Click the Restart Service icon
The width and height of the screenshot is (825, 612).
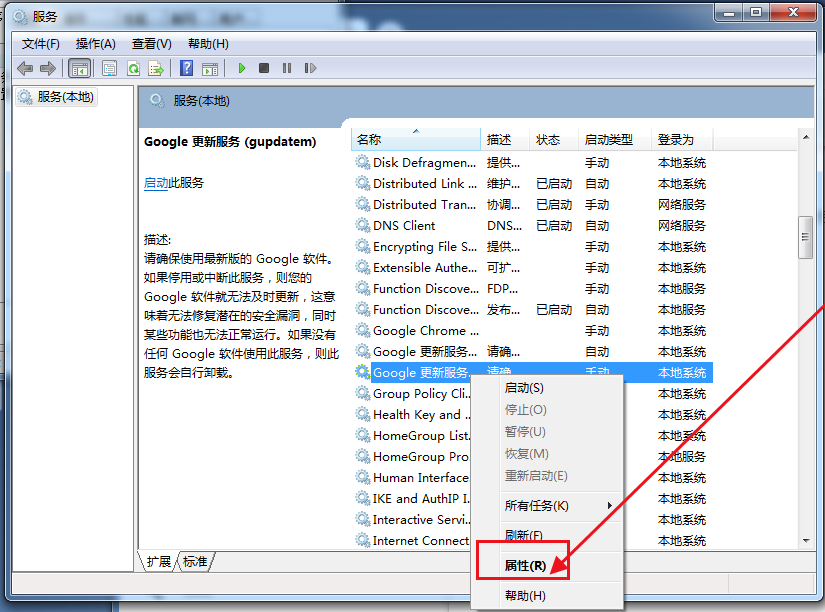pyautogui.click(x=310, y=68)
